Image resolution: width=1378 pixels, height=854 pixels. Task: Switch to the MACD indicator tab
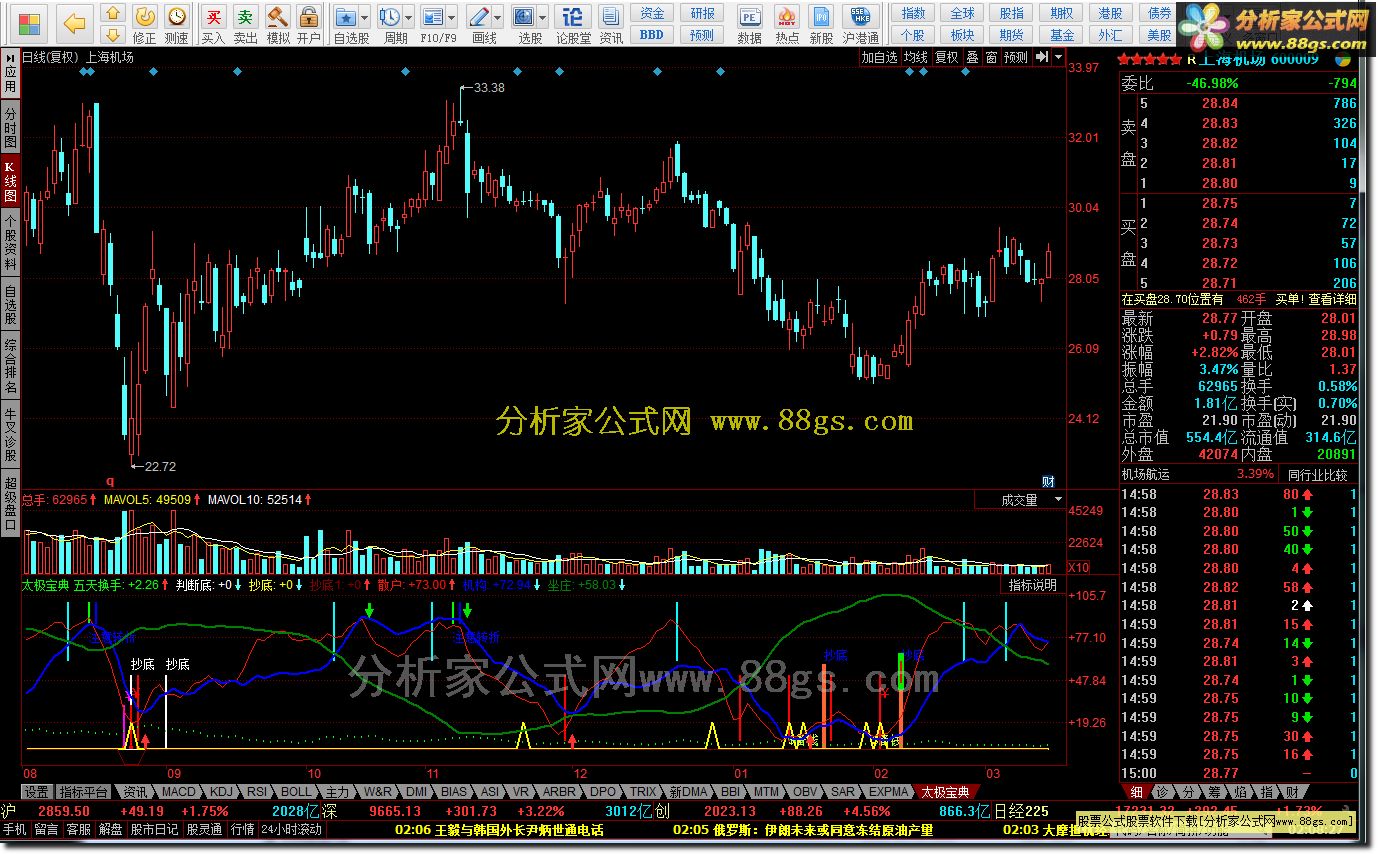tap(179, 791)
